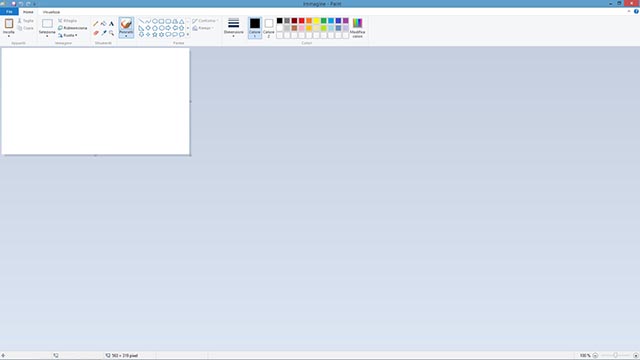Expand the Dimensioni line size menu

point(233,28)
